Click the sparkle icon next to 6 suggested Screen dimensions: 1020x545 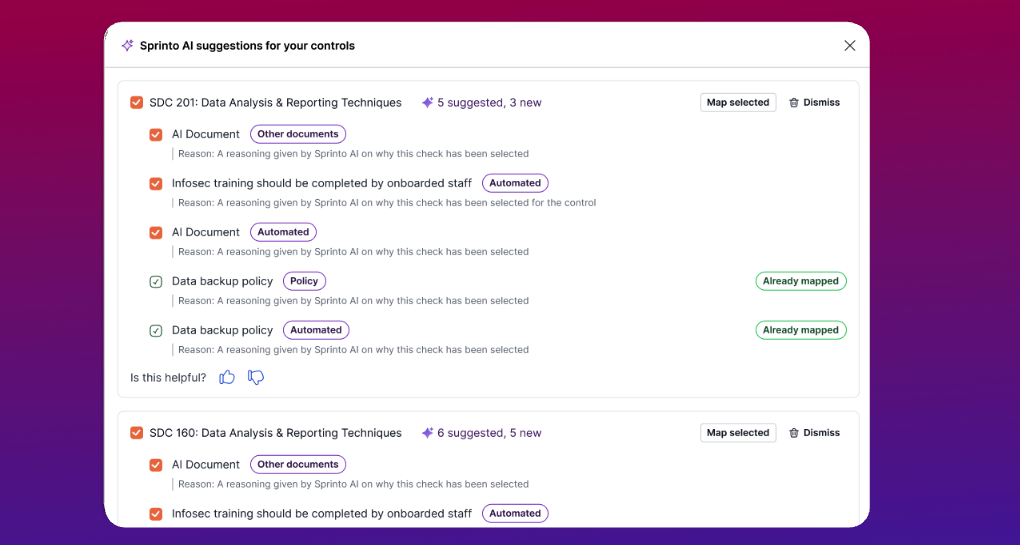(x=427, y=433)
